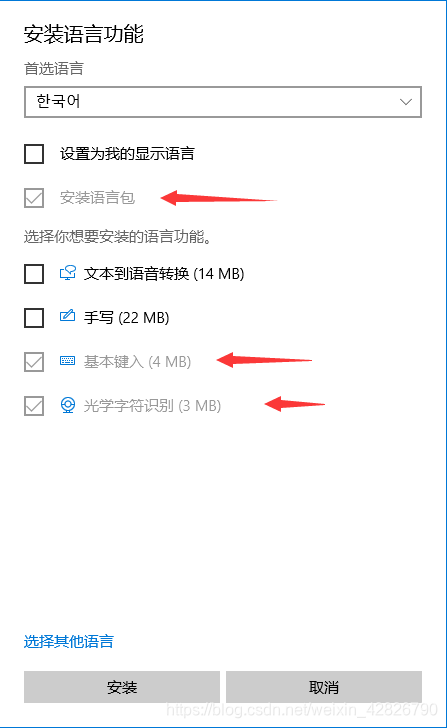Tick the 手写 (22 MB) checkbox
This screenshot has height=728, width=447.
pos(34,318)
